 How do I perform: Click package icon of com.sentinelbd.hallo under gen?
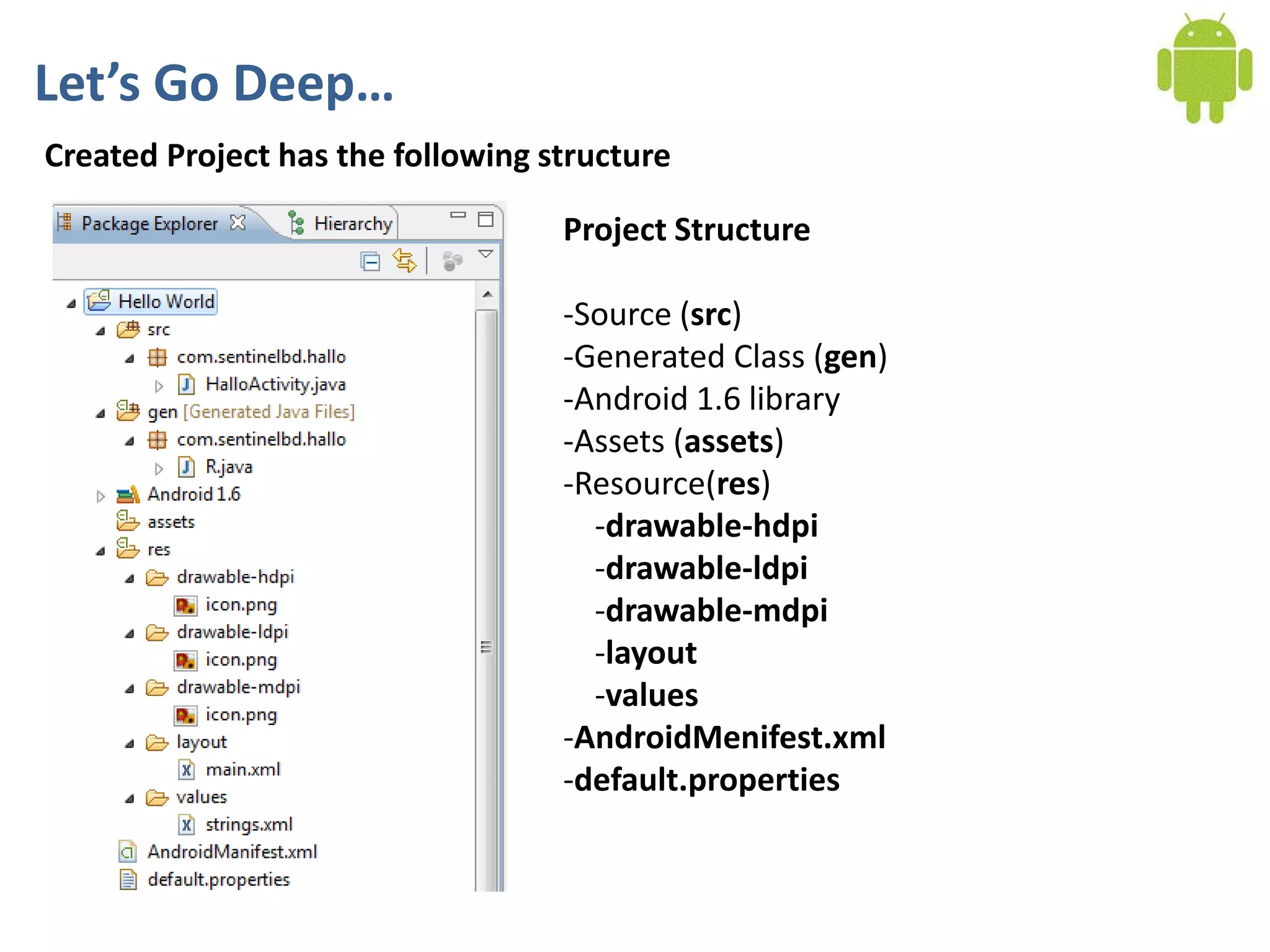(x=157, y=439)
